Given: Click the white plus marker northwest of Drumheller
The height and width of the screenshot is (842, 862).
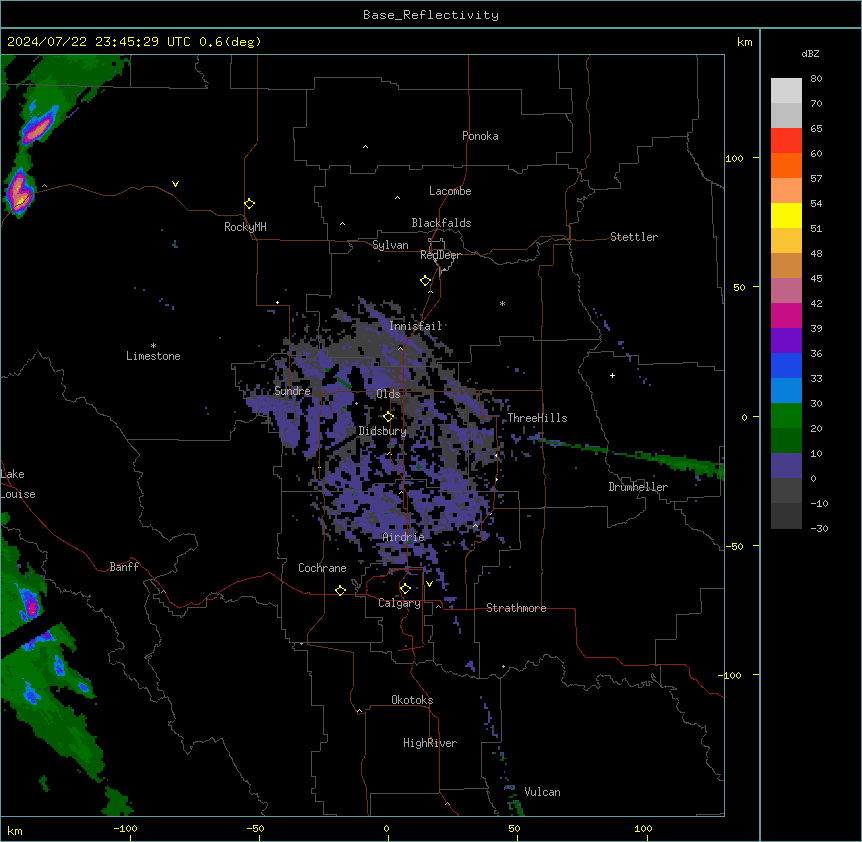Looking at the screenshot, I should tap(612, 375).
